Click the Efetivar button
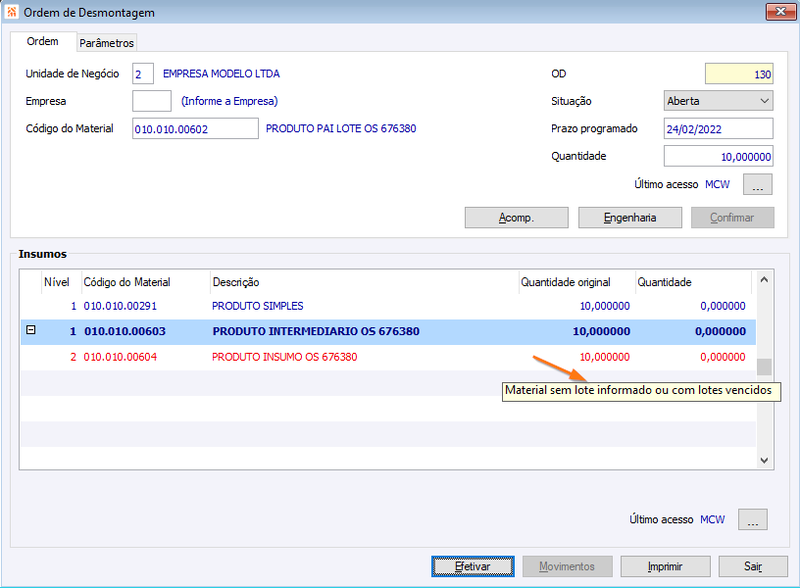800x588 pixels. tap(472, 567)
